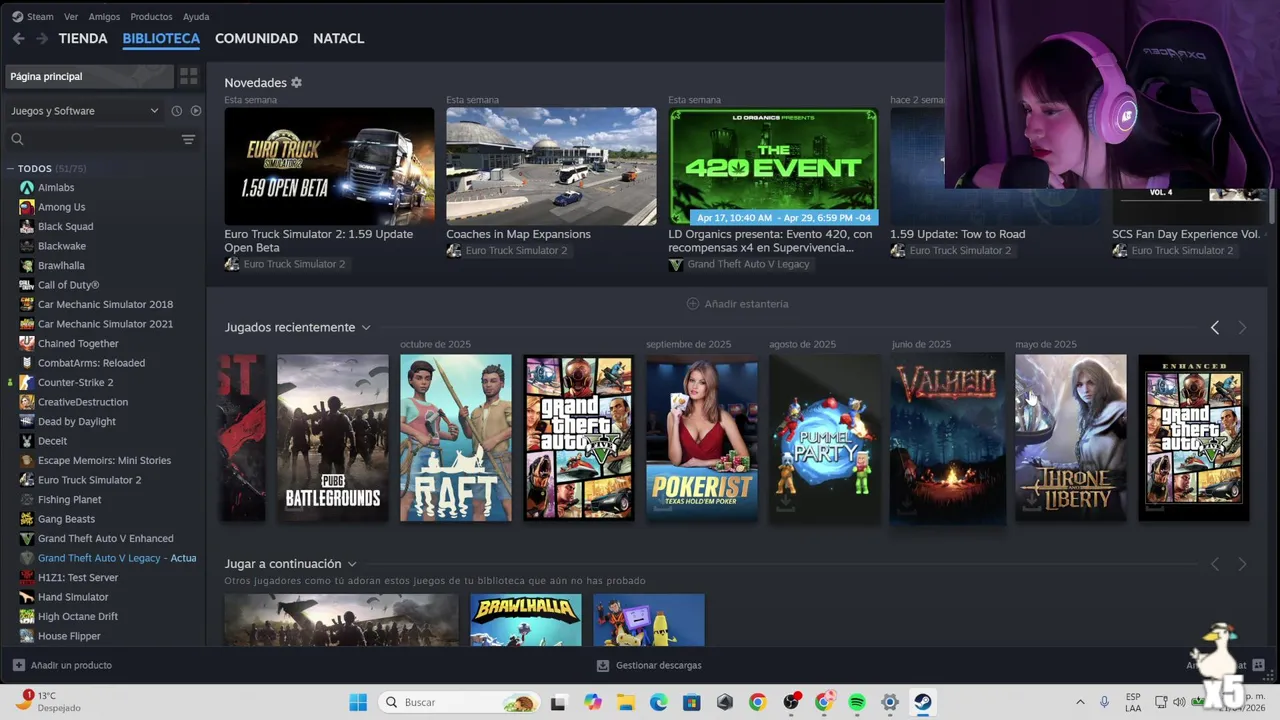Collapse the TODOS category
The image size is (1280, 720).
10,169
